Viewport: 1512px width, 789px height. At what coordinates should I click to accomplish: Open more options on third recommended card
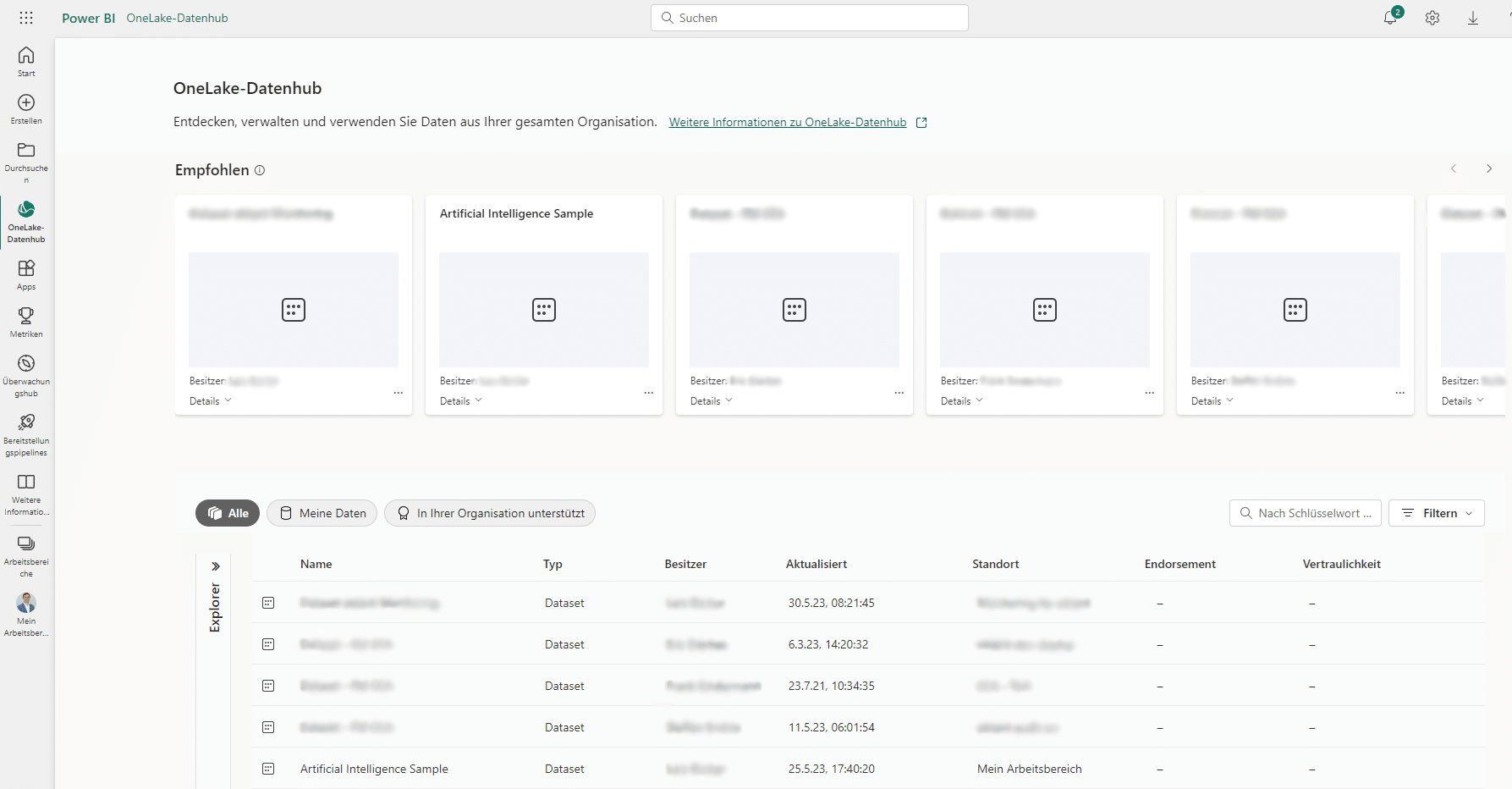[899, 393]
